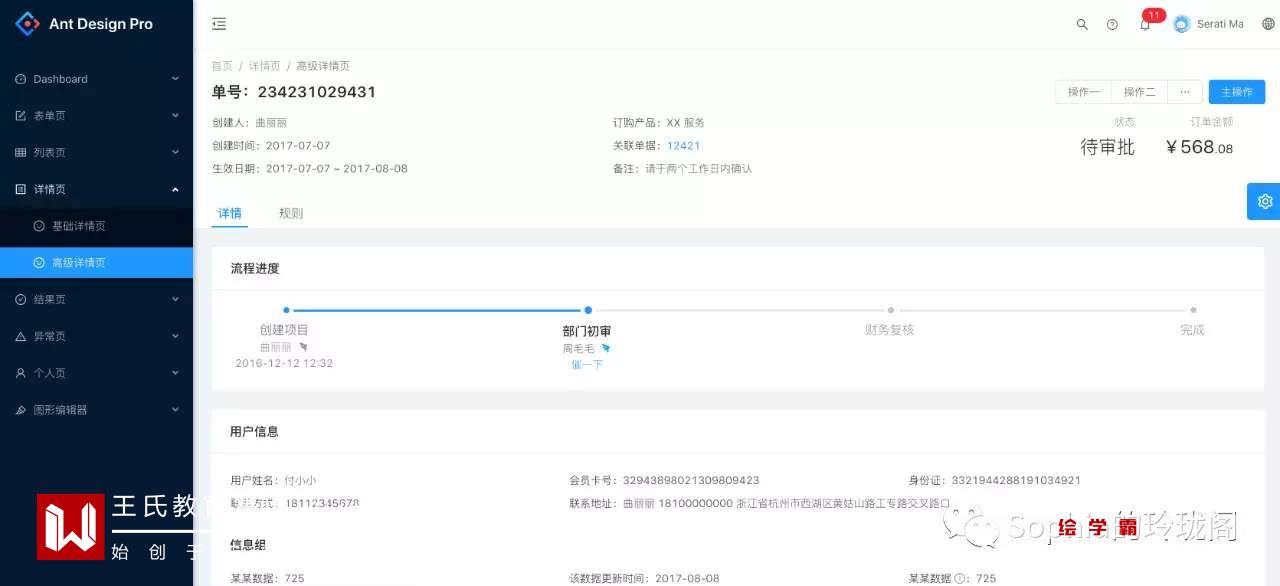Click the 异常页 warning triangle icon

21,336
